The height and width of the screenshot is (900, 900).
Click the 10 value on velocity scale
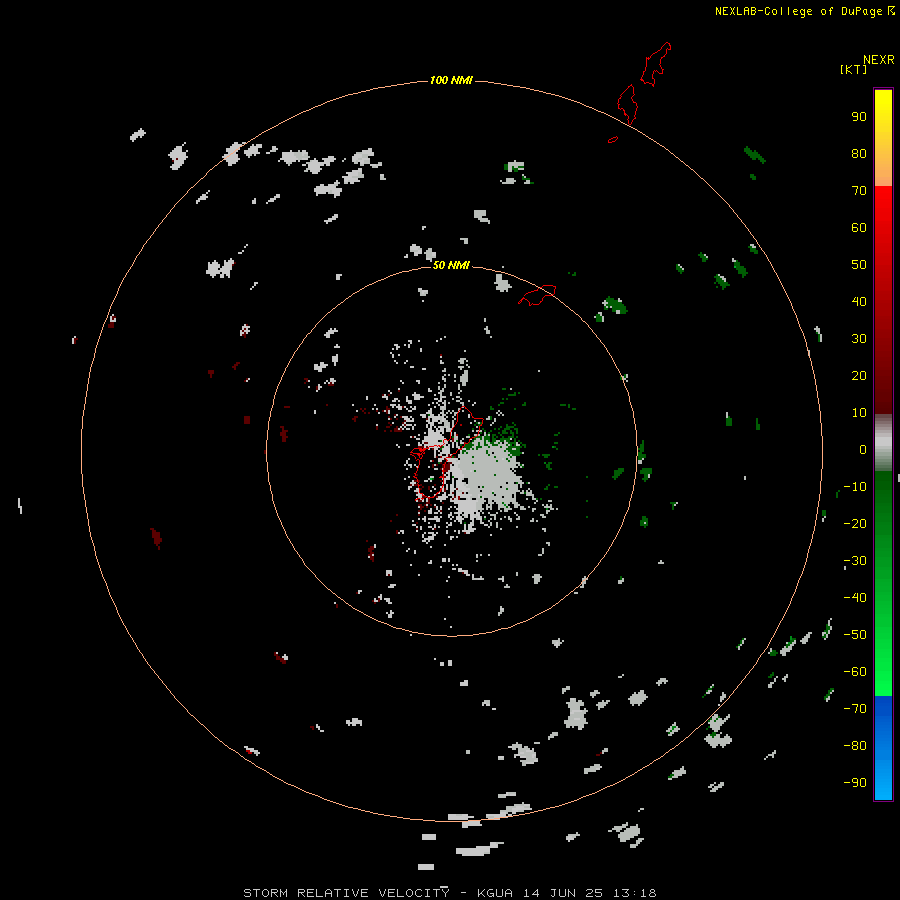(859, 413)
